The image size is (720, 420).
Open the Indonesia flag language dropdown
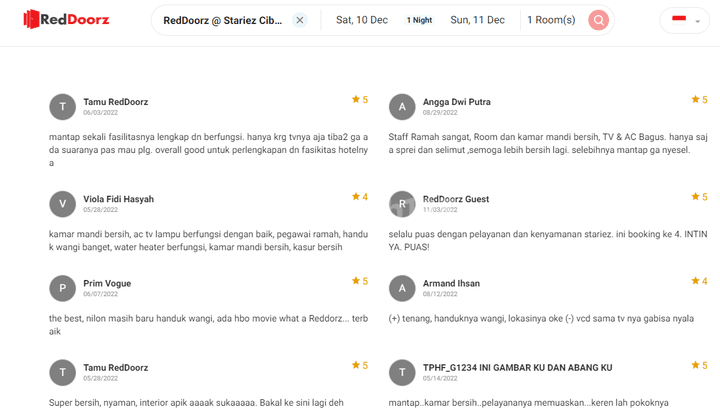click(x=685, y=20)
